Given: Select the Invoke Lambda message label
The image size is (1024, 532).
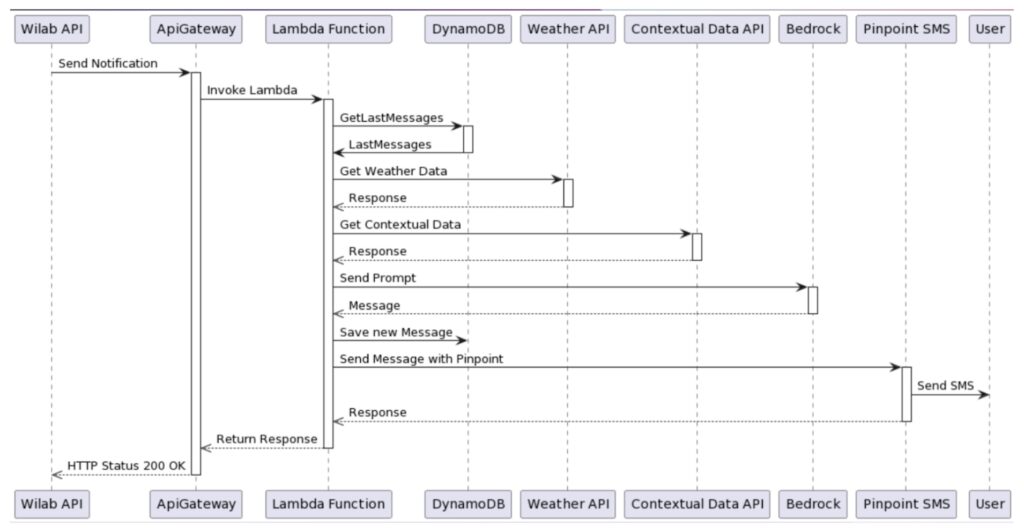Looking at the screenshot, I should pos(252,90).
